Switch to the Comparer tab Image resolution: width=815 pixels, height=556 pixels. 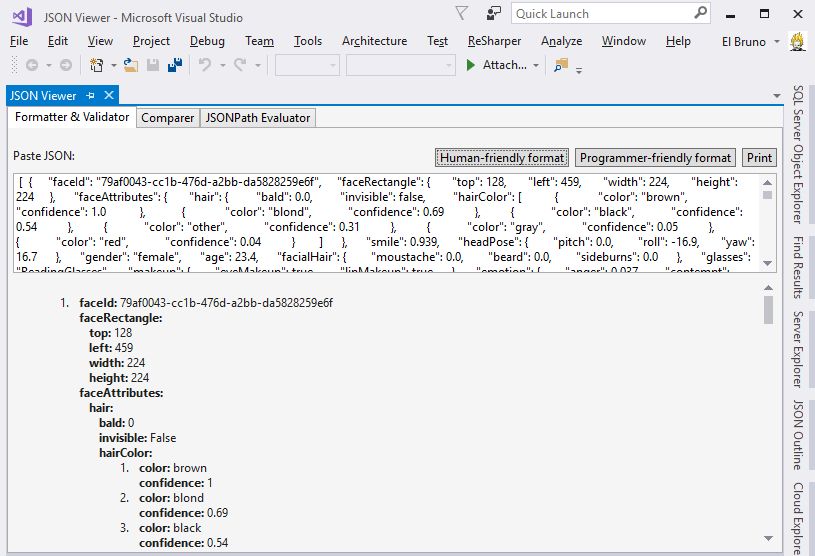pos(167,118)
